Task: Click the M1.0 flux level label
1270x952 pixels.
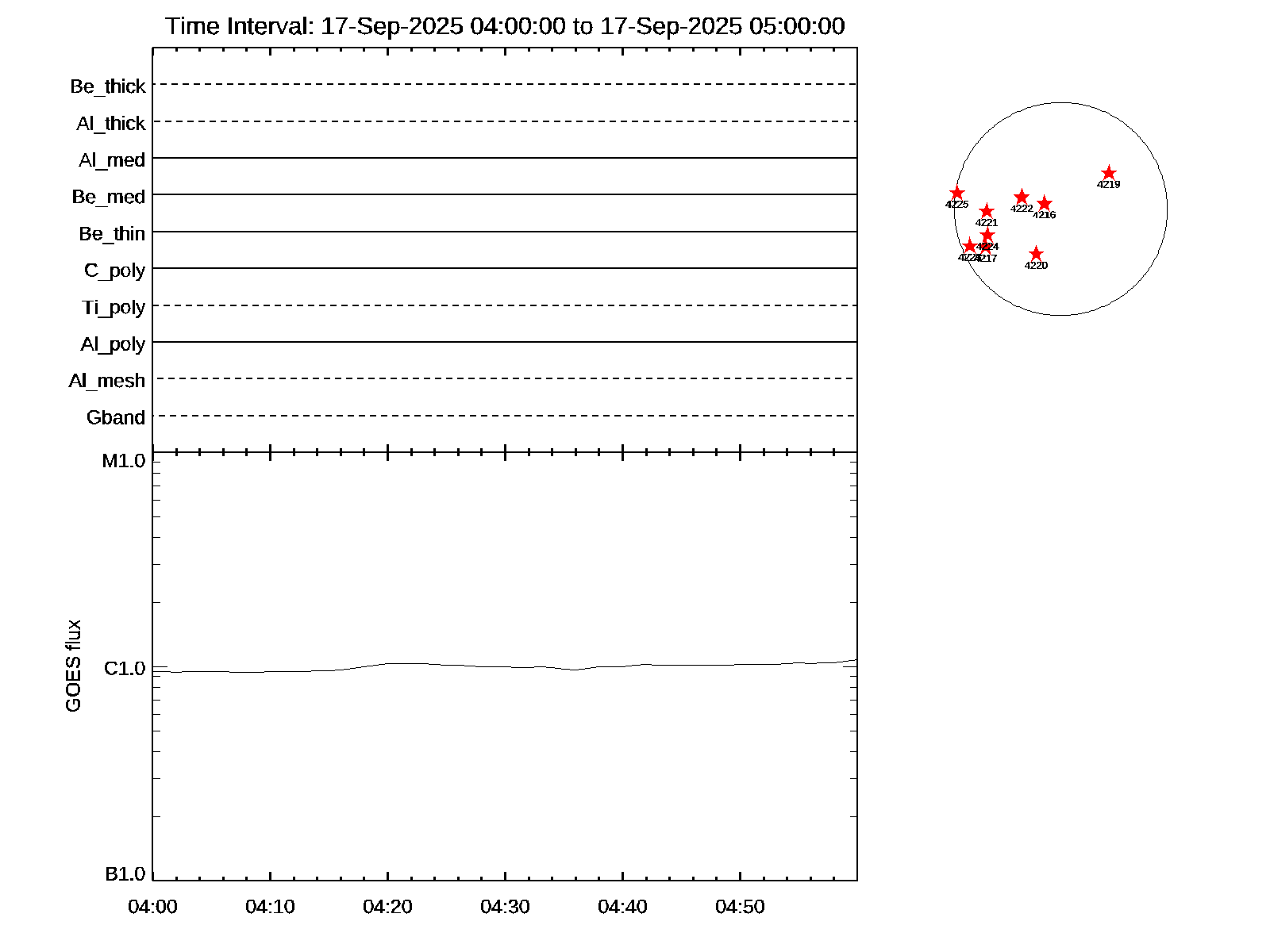Action: (x=124, y=461)
